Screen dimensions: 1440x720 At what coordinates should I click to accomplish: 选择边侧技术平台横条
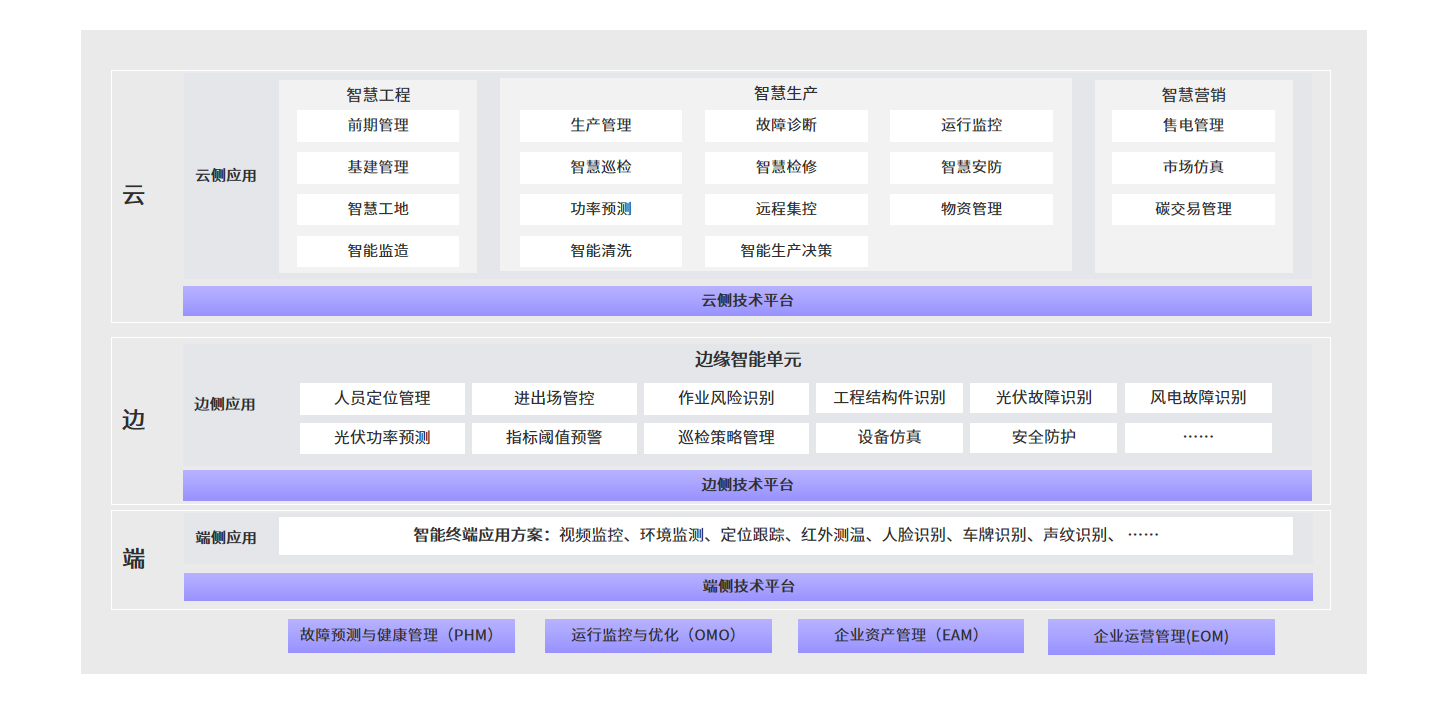point(747,485)
